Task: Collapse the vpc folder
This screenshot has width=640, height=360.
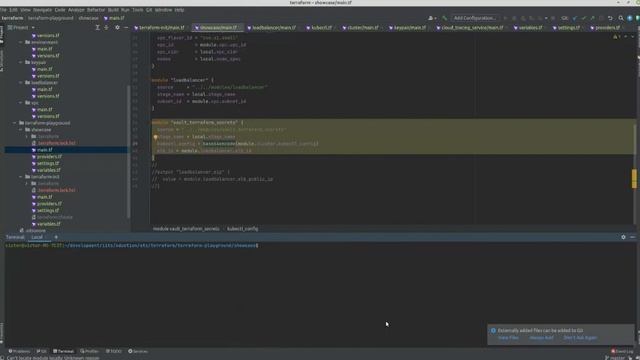Action: (21, 103)
